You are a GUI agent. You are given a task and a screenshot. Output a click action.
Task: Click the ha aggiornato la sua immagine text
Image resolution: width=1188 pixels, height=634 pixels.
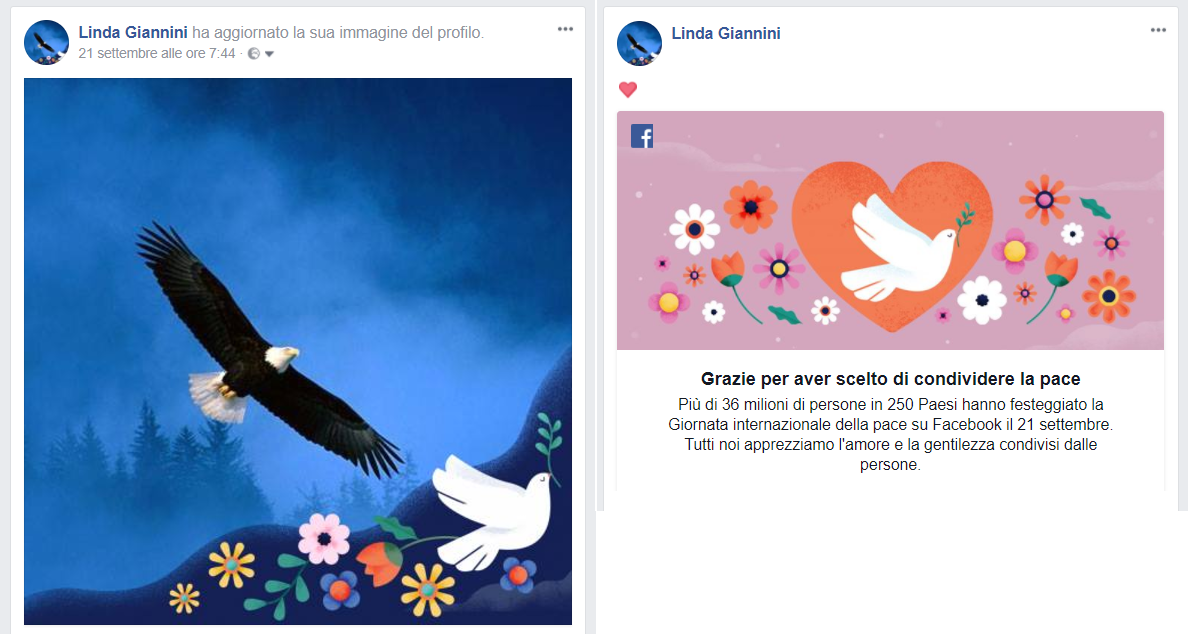(x=337, y=33)
